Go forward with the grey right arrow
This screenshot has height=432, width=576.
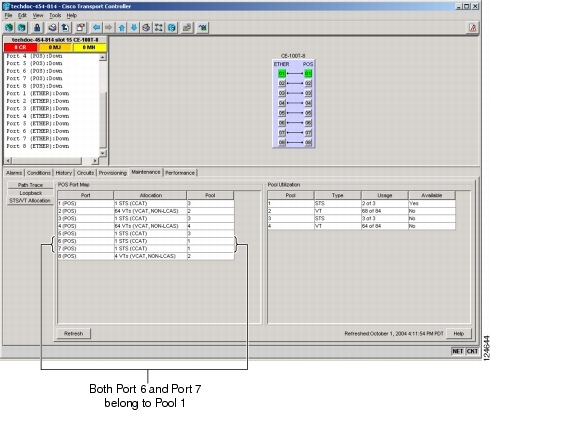pyautogui.click(x=109, y=28)
